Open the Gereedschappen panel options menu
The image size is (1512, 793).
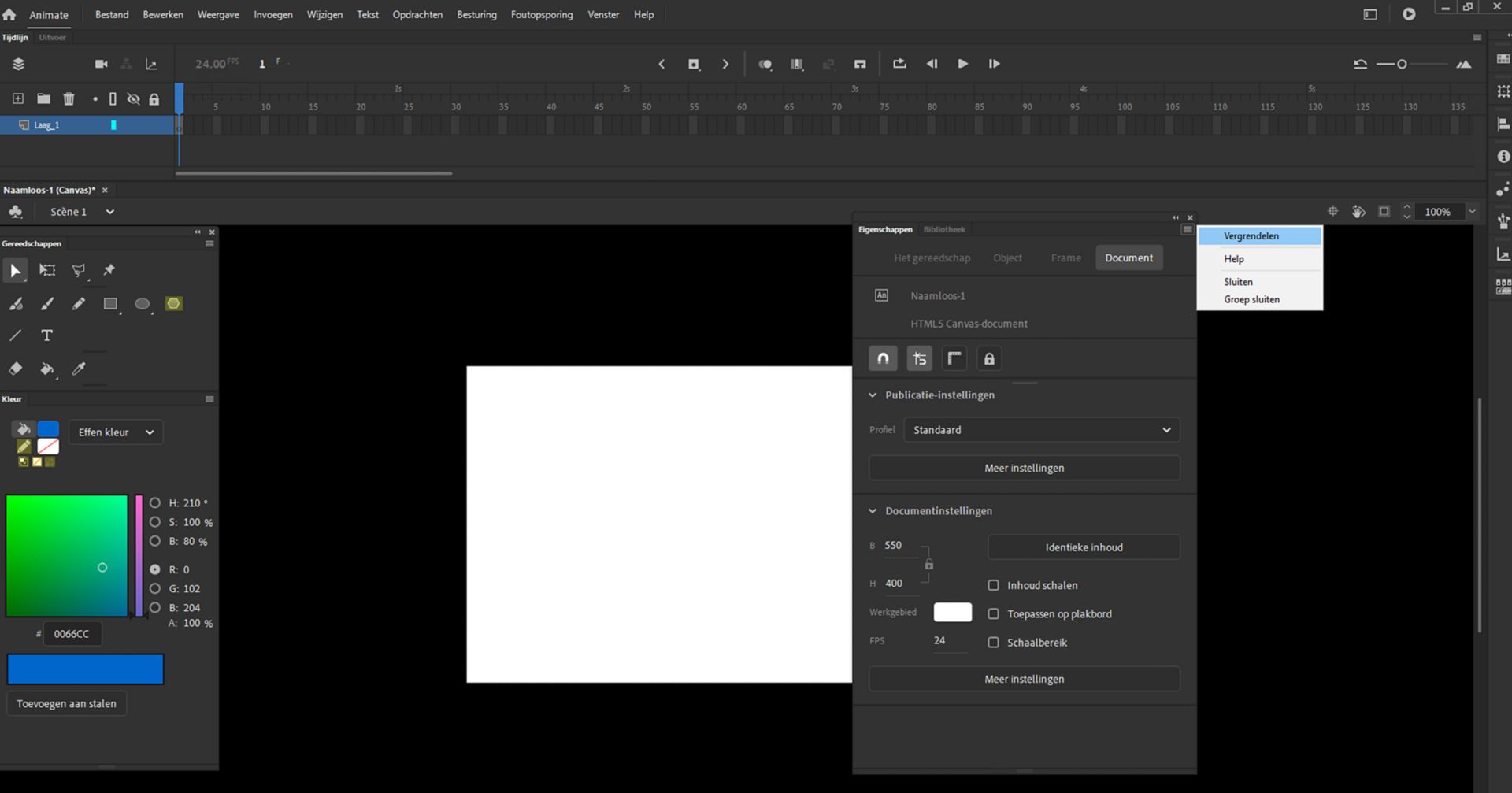point(209,243)
